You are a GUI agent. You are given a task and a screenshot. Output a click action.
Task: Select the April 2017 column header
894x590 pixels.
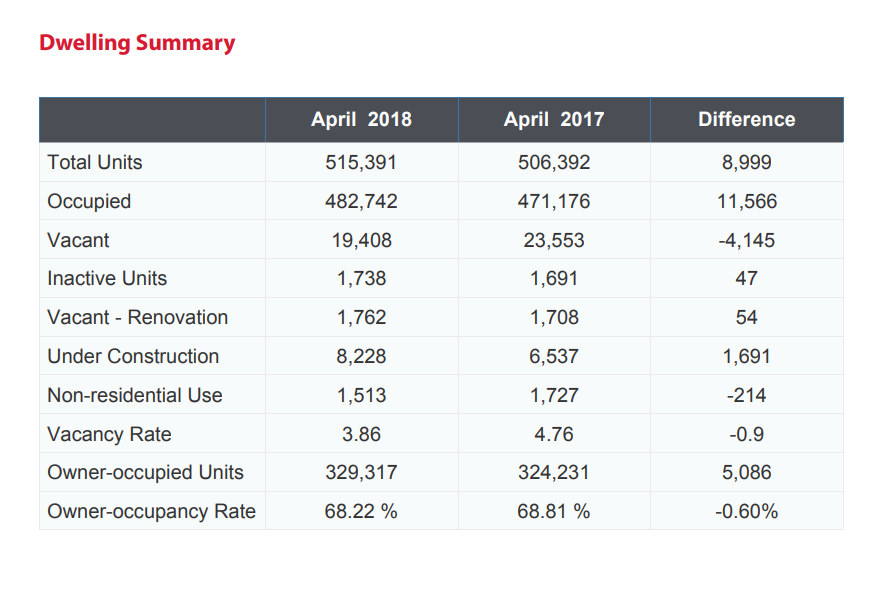554,120
